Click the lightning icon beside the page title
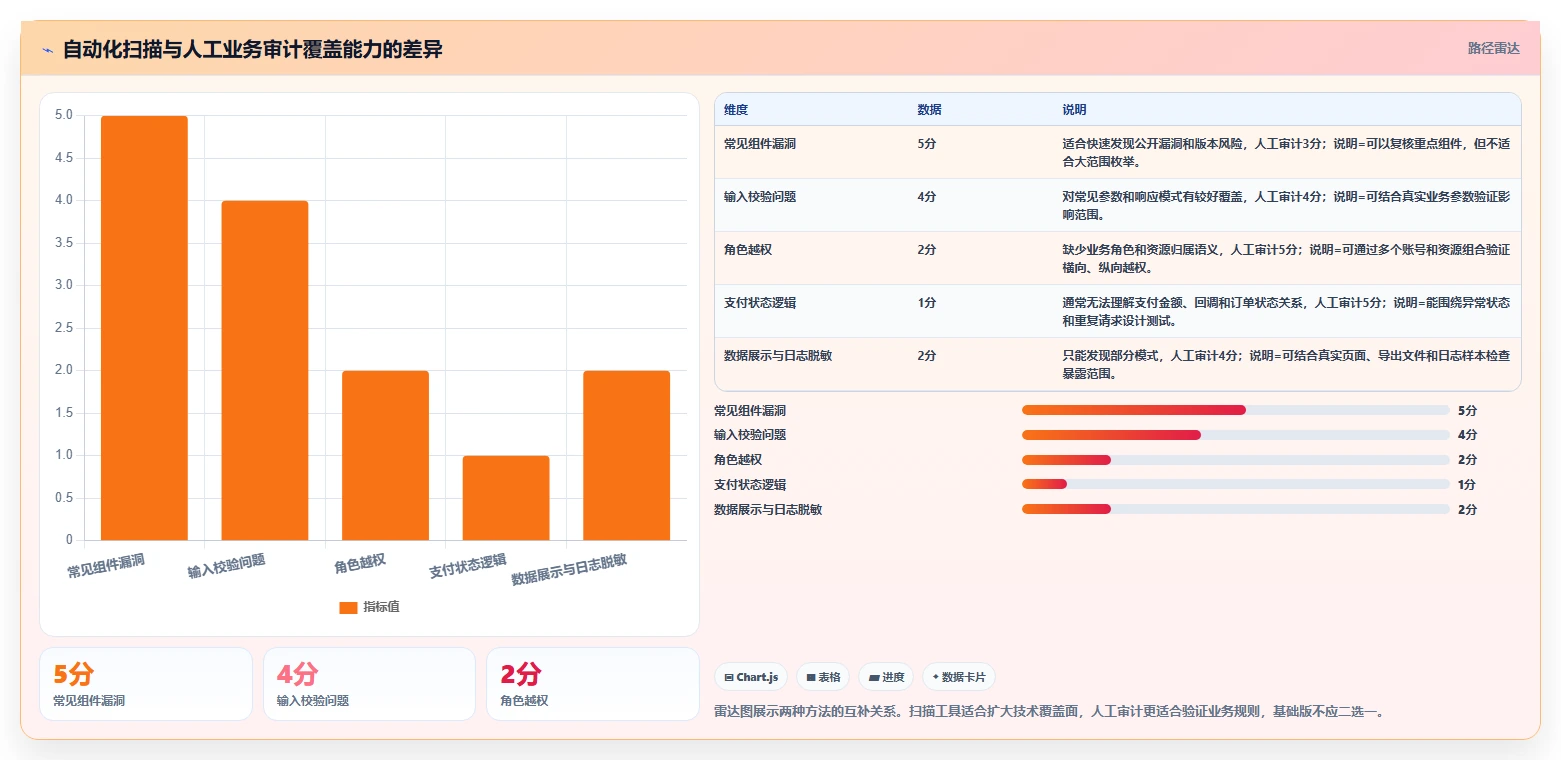1561x760 pixels. point(47,50)
